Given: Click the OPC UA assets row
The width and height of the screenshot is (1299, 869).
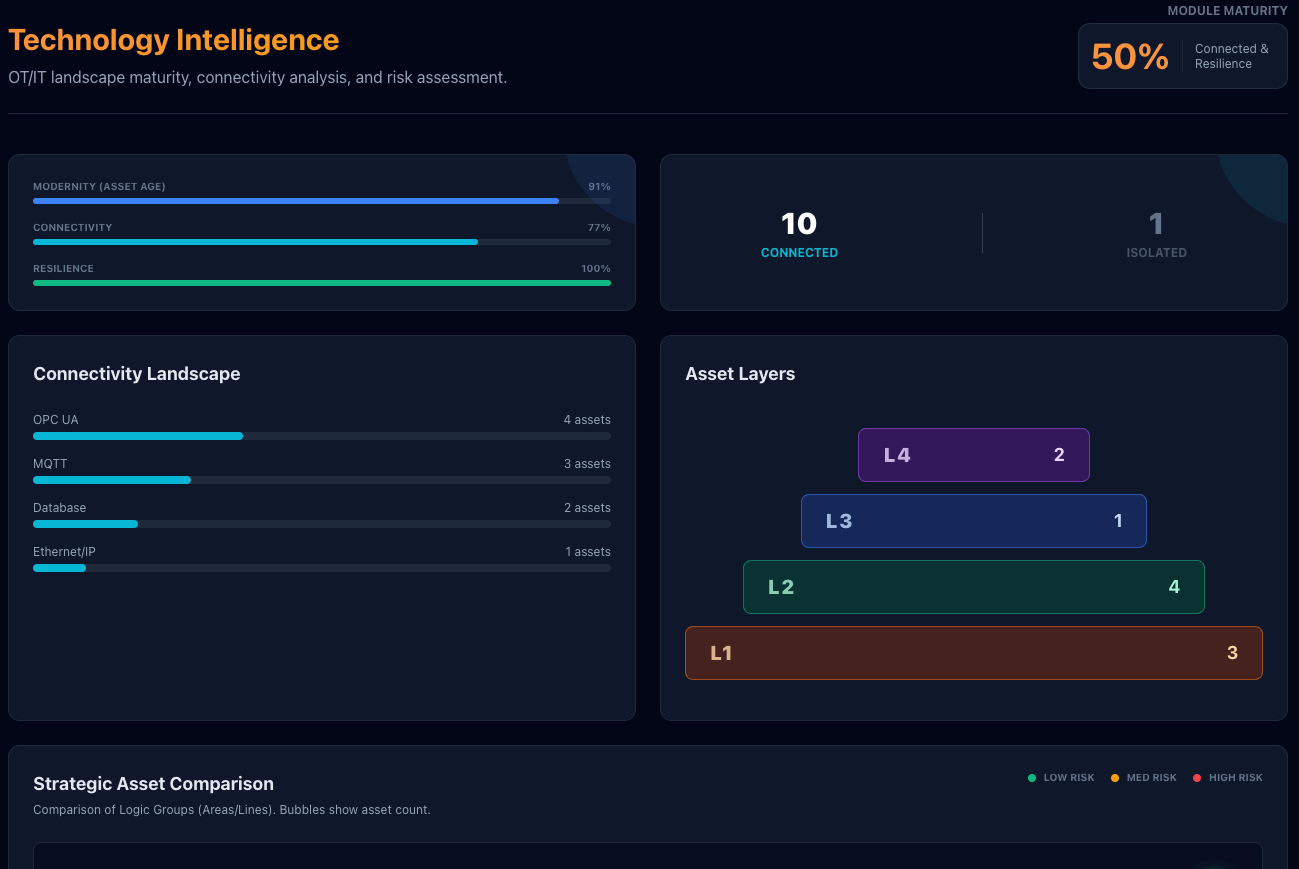Looking at the screenshot, I should pyautogui.click(x=322, y=428).
